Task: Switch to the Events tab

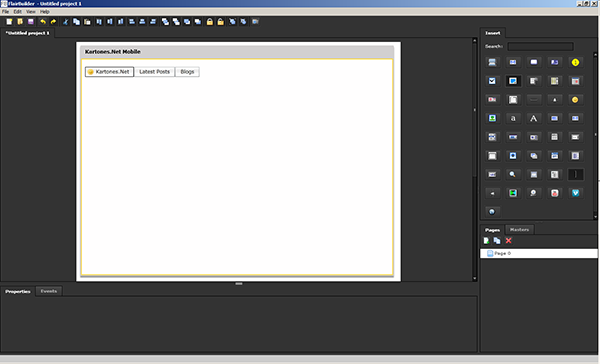Action: pos(49,291)
